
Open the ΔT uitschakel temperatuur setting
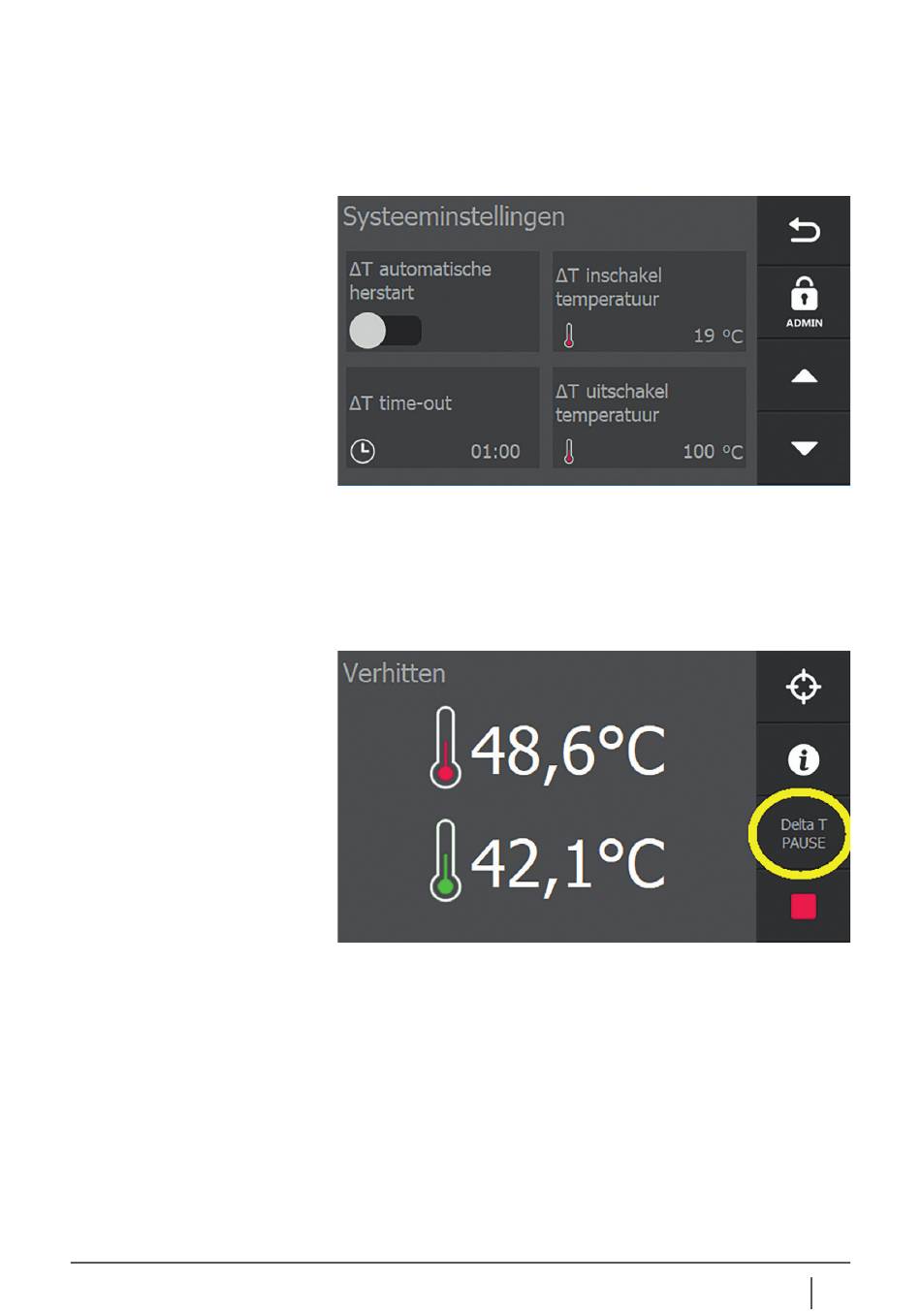[649, 418]
